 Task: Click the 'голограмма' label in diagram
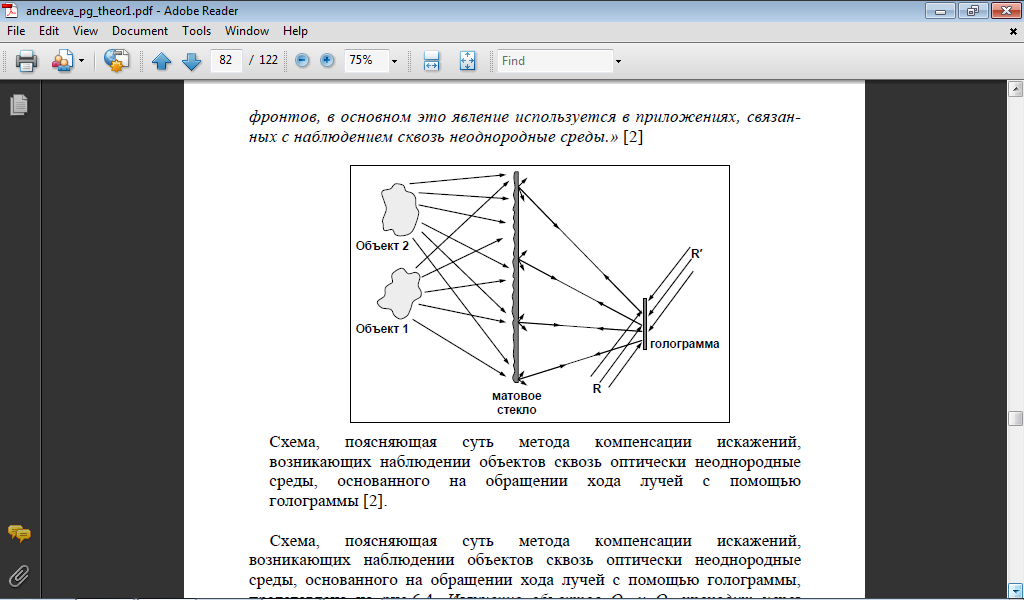684,344
